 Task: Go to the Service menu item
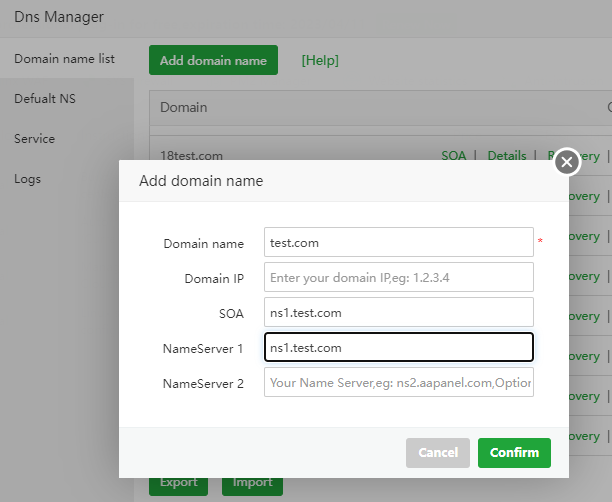(x=34, y=139)
